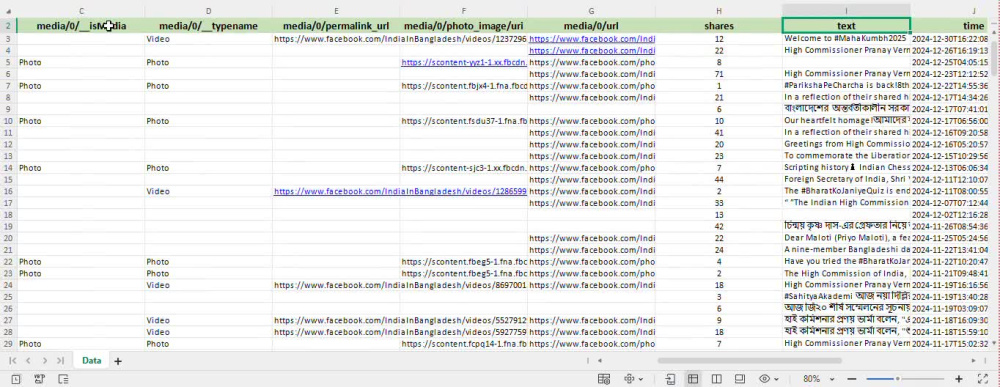This screenshot has width=1000, height=387.
Task: Click the "shares" header cell
Action: [x=719, y=26]
